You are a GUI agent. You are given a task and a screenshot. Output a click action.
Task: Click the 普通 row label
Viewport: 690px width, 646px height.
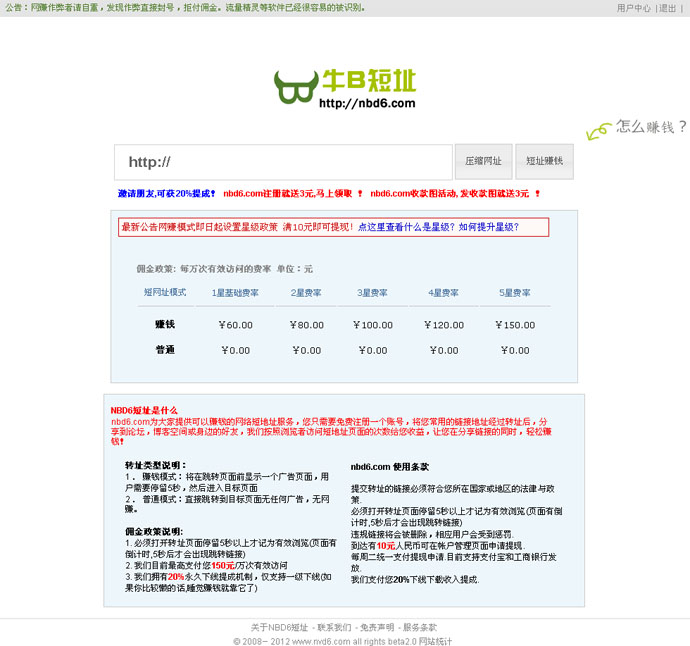(x=165, y=350)
